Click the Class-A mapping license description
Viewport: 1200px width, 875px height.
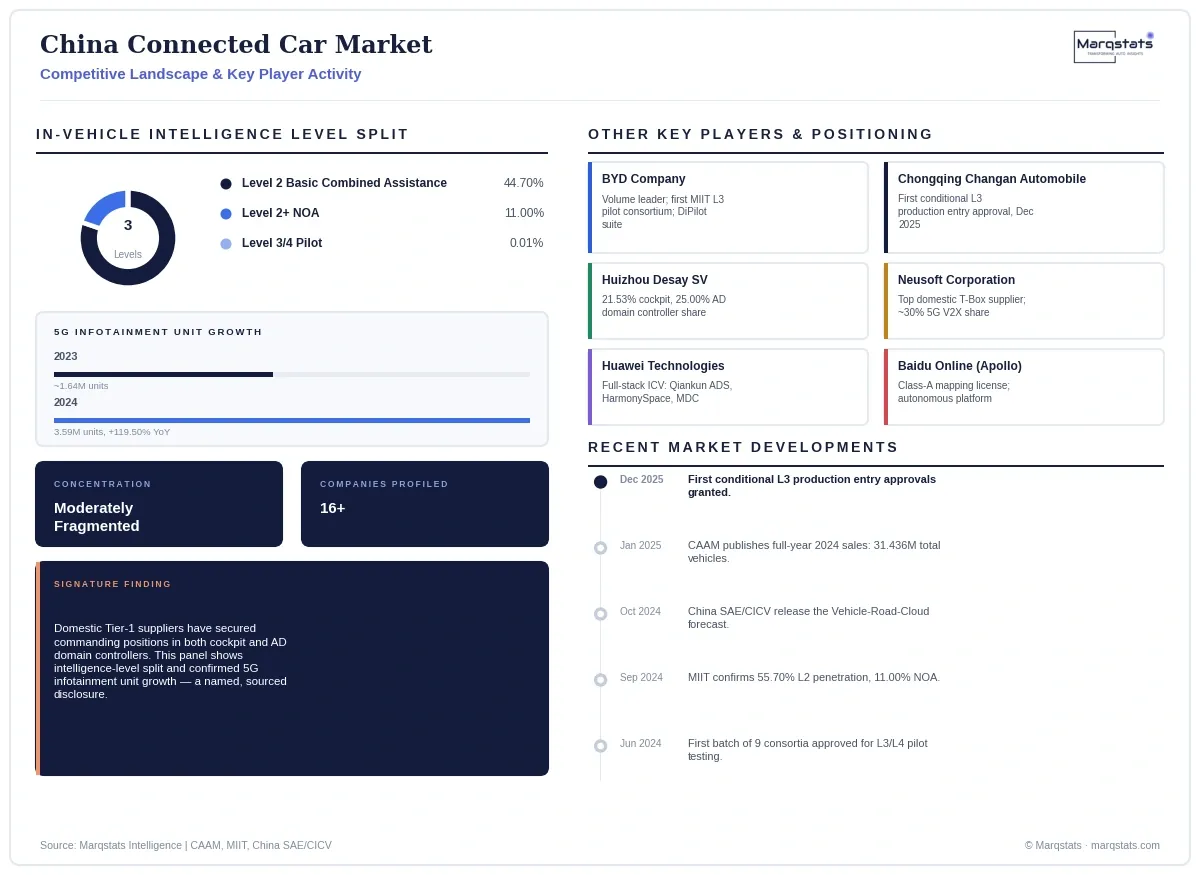[x=954, y=392]
